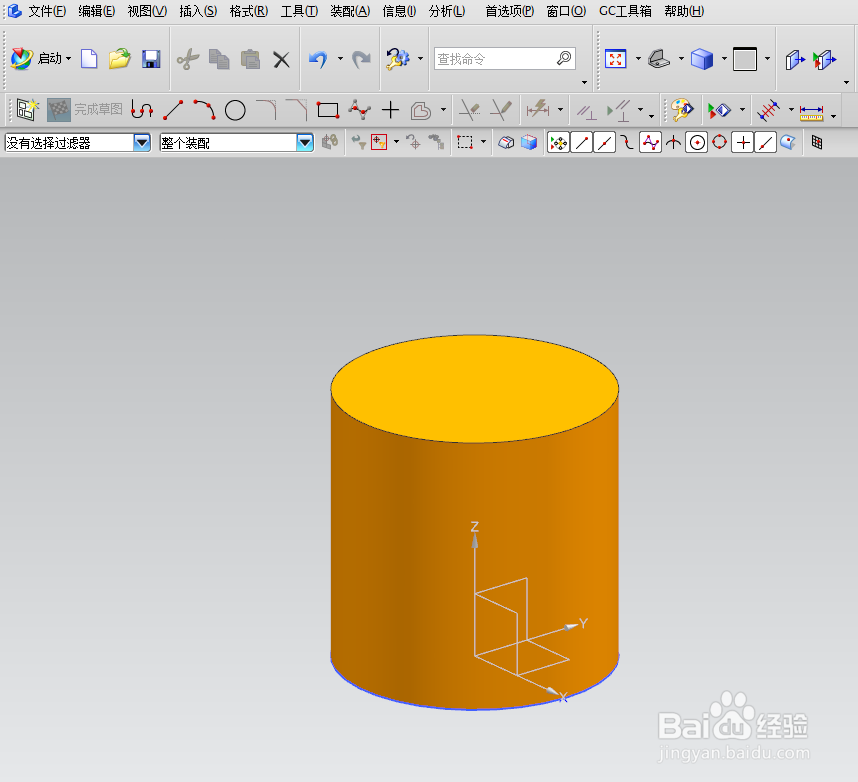Click the paint palette edit display icon

coord(682,110)
